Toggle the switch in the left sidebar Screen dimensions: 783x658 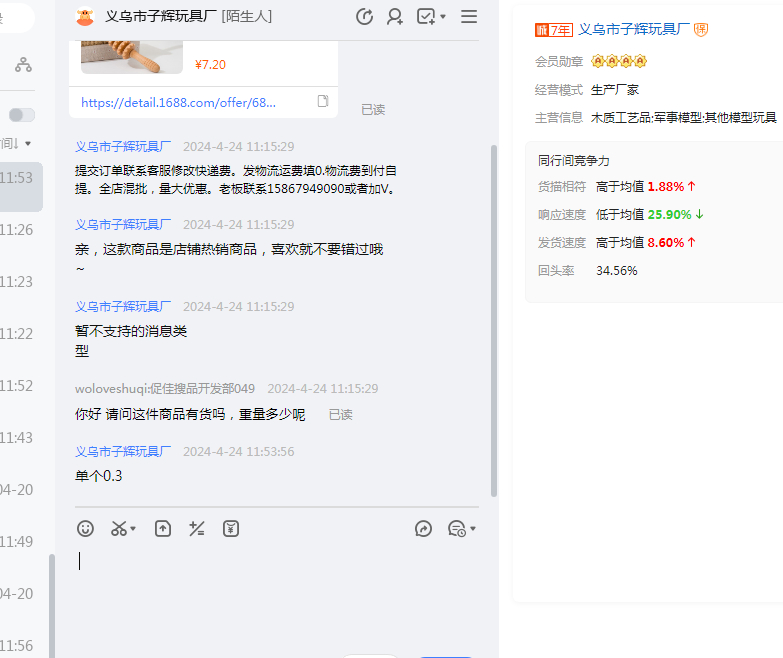tap(22, 115)
